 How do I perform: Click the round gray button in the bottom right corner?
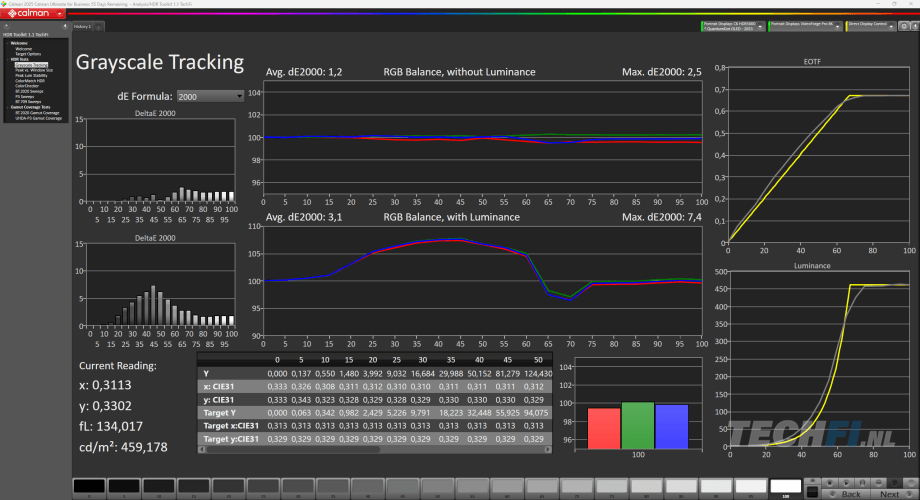[911, 483]
